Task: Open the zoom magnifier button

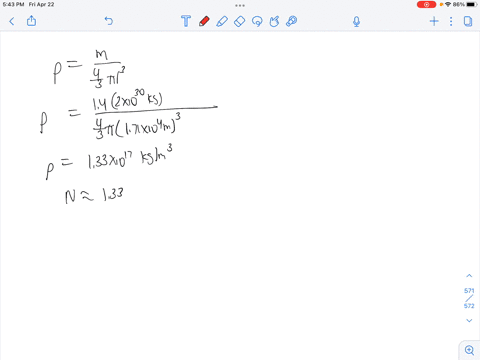Action: coord(469,350)
